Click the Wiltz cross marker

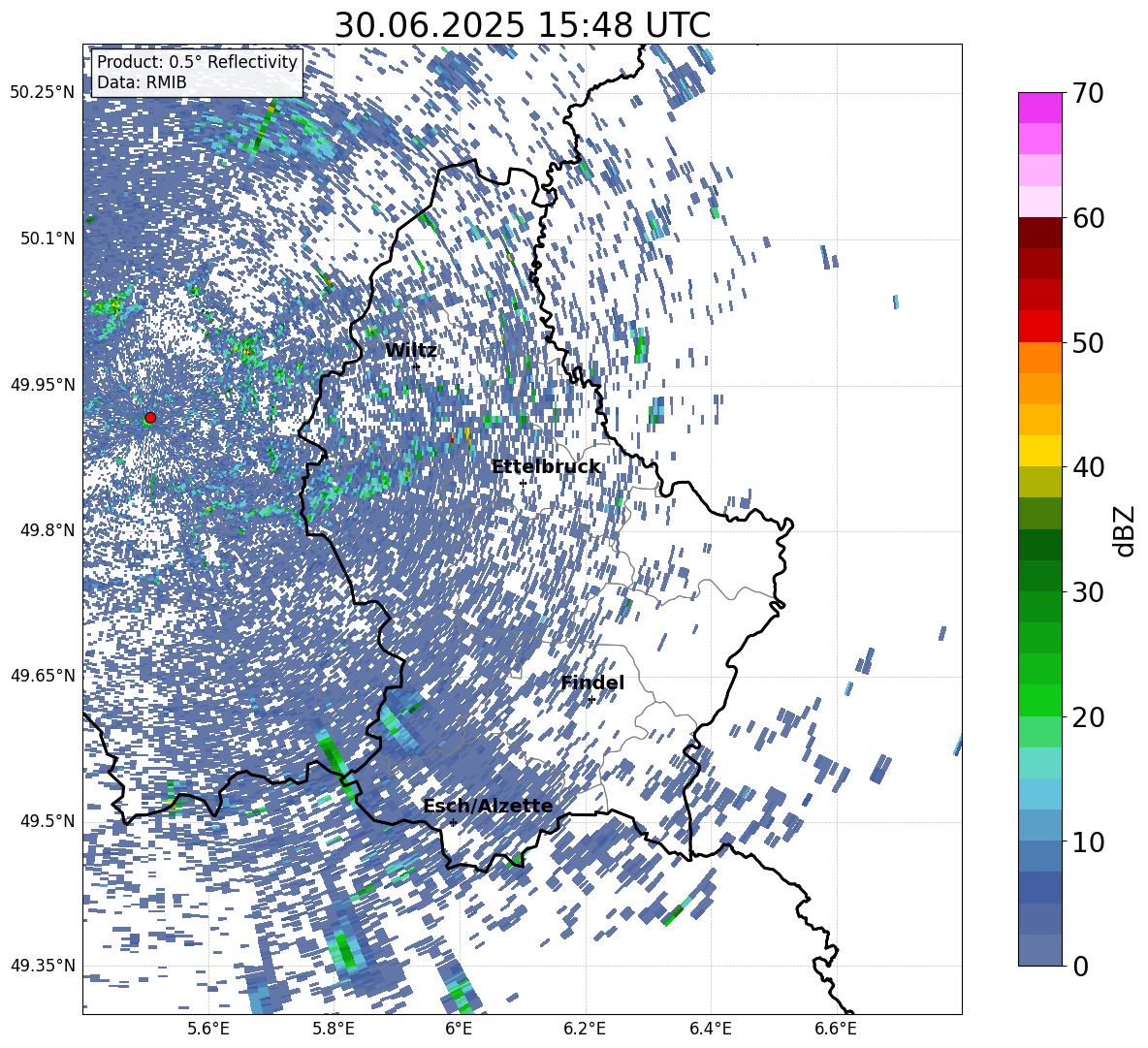click(417, 367)
